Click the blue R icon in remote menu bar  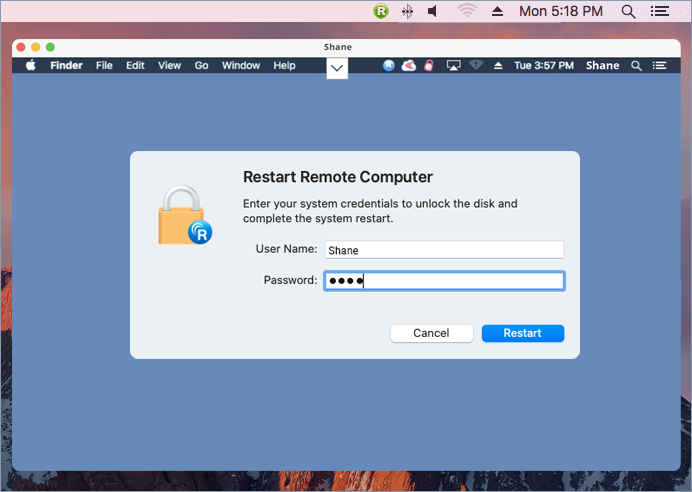click(388, 65)
